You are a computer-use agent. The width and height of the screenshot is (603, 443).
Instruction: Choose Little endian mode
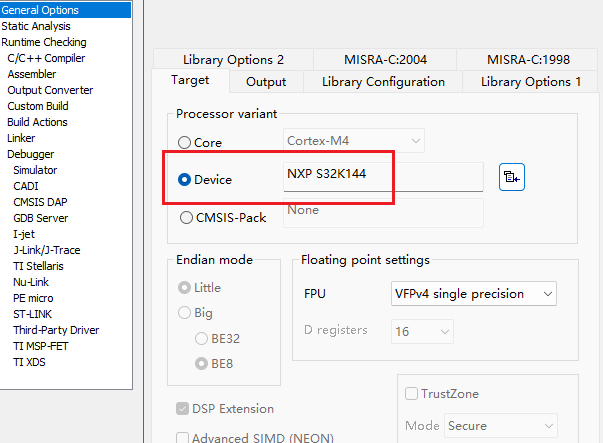click(185, 288)
